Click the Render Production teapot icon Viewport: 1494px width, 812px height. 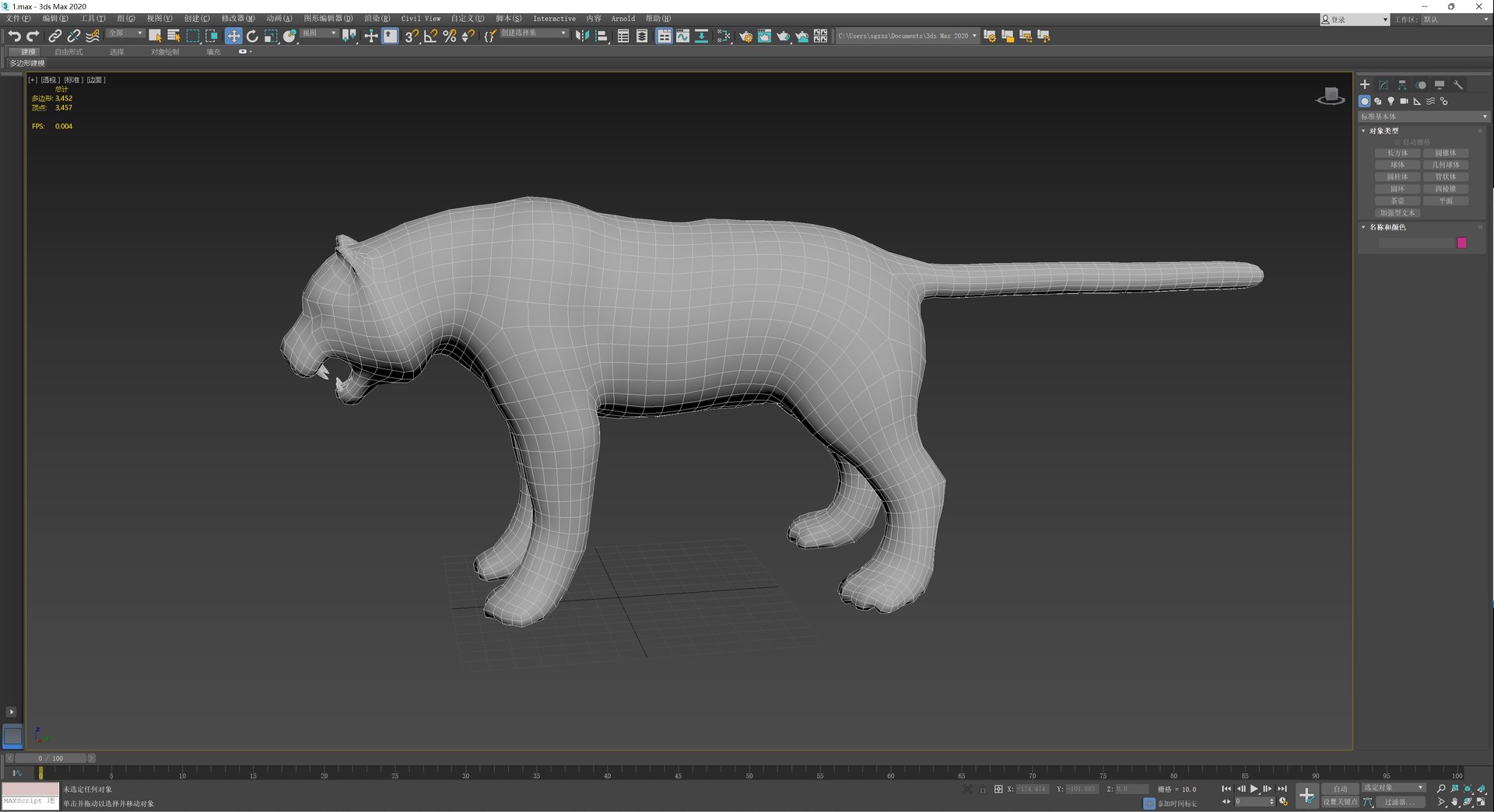click(783, 36)
